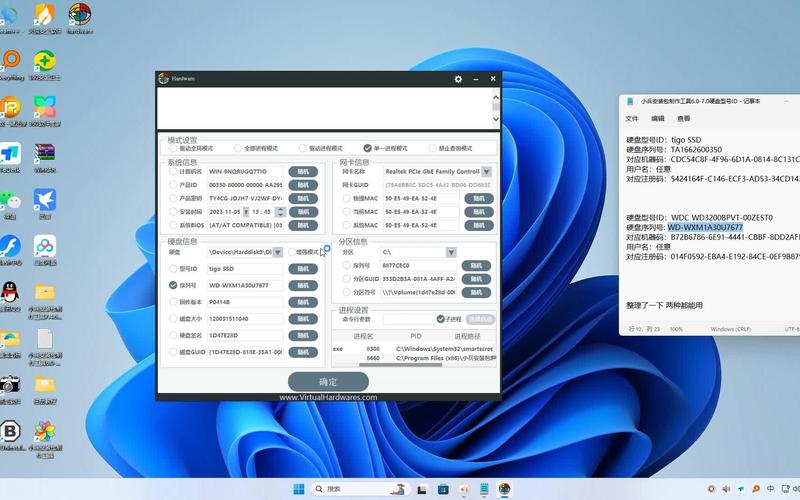Click the 确定 confirm button
Image resolution: width=800 pixels, height=500 pixels.
[328, 382]
